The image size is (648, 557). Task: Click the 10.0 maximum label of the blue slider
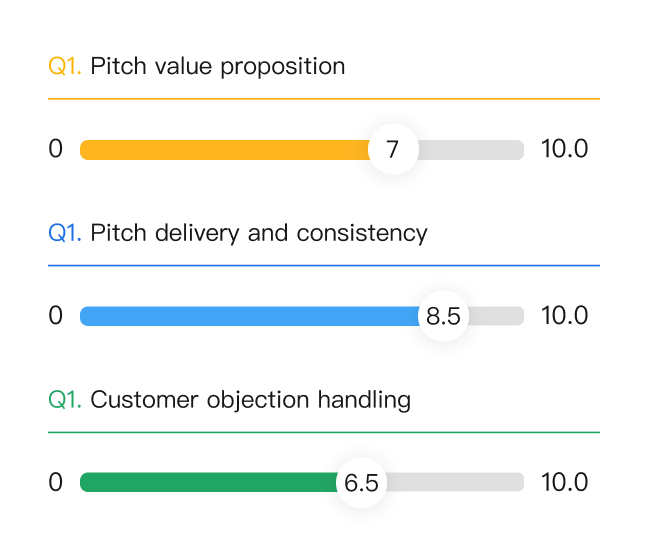(564, 316)
